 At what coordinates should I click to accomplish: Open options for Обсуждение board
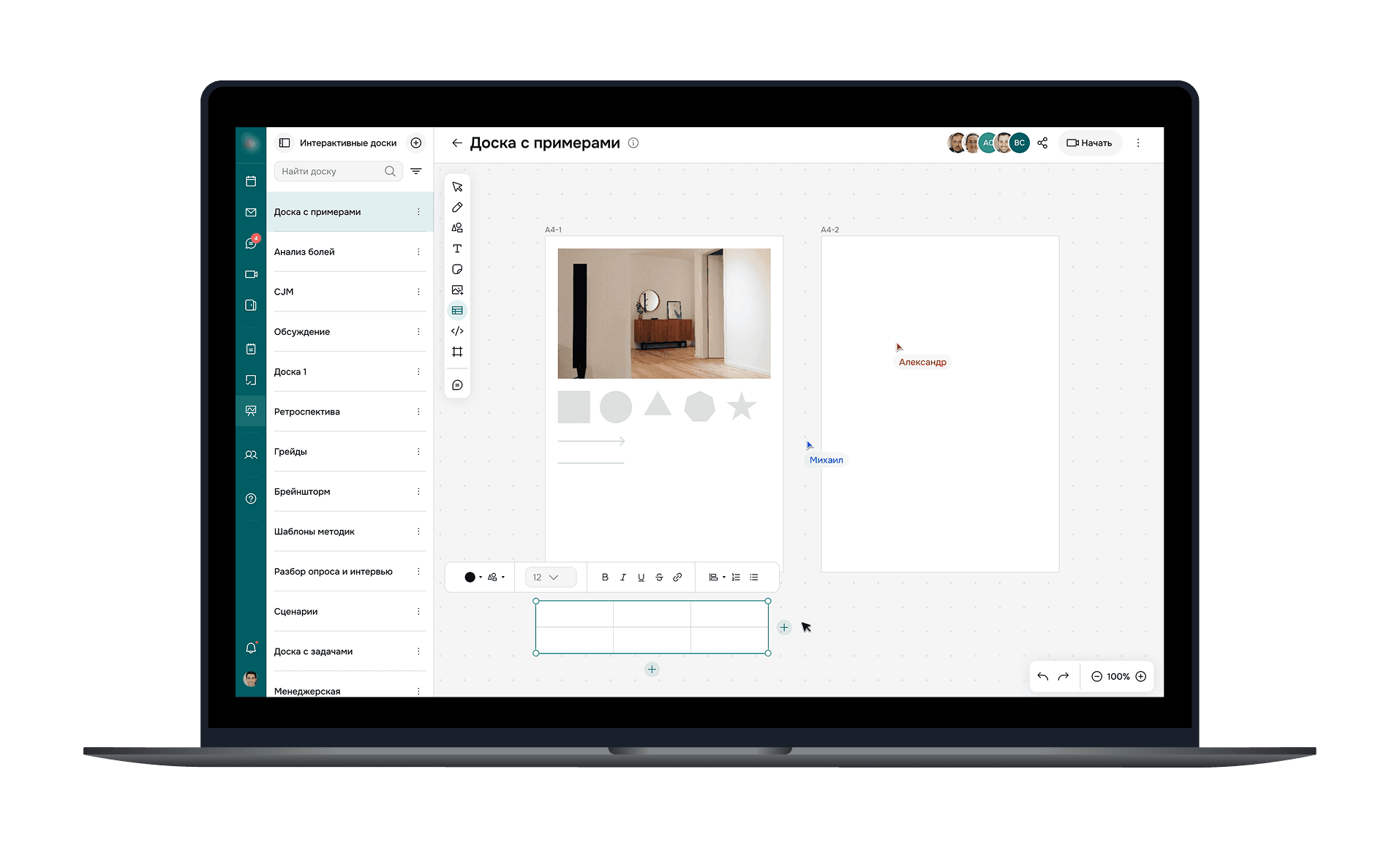(x=418, y=332)
